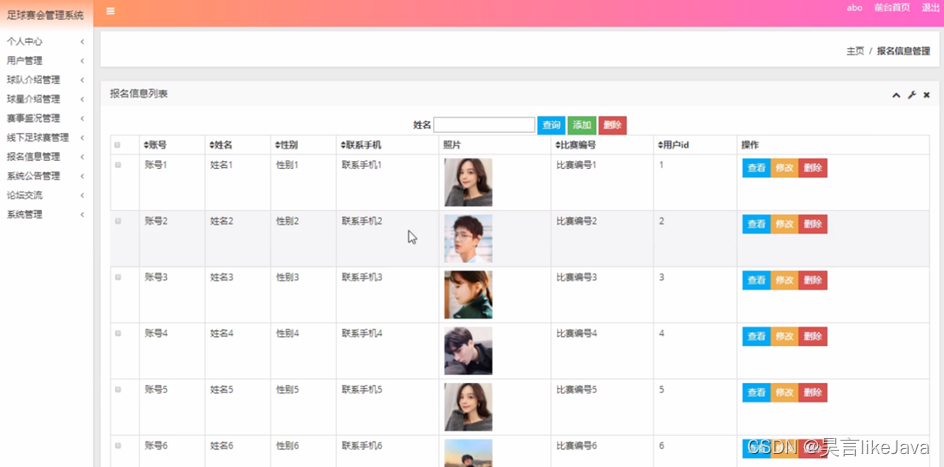View details of row 账号4 with 查看
The height and width of the screenshot is (467, 944).
point(756,336)
